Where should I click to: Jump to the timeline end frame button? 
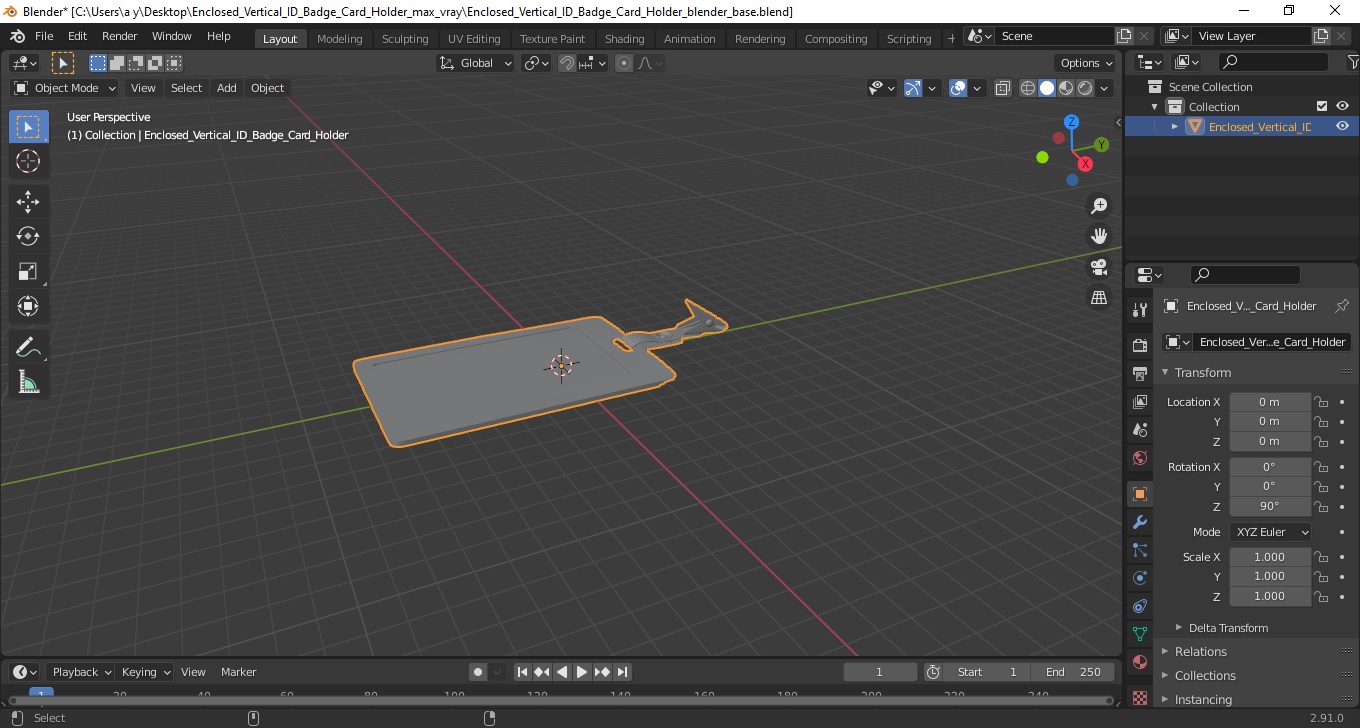point(622,672)
